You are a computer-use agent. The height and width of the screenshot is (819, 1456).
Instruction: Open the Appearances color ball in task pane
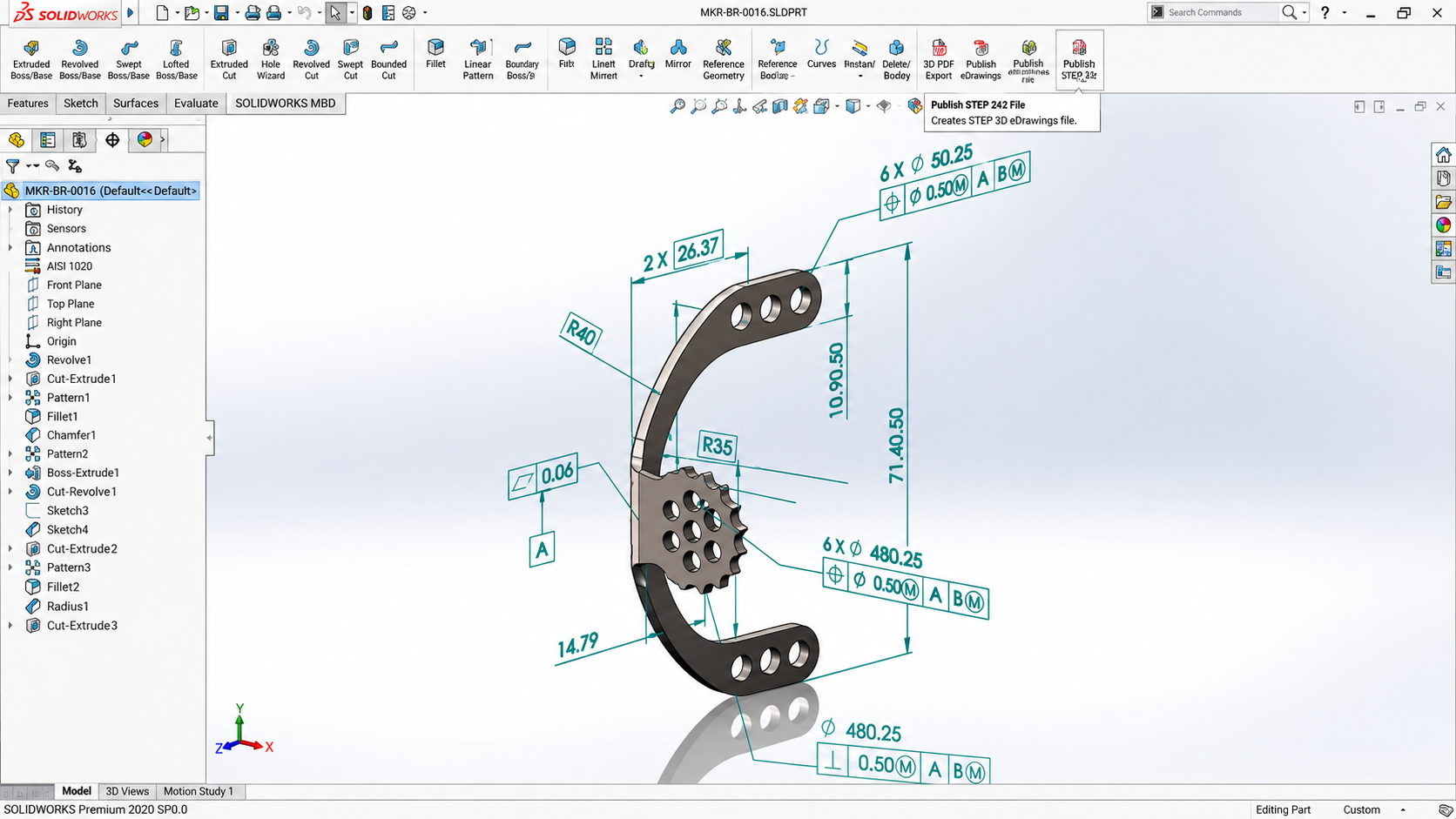coord(1443,225)
